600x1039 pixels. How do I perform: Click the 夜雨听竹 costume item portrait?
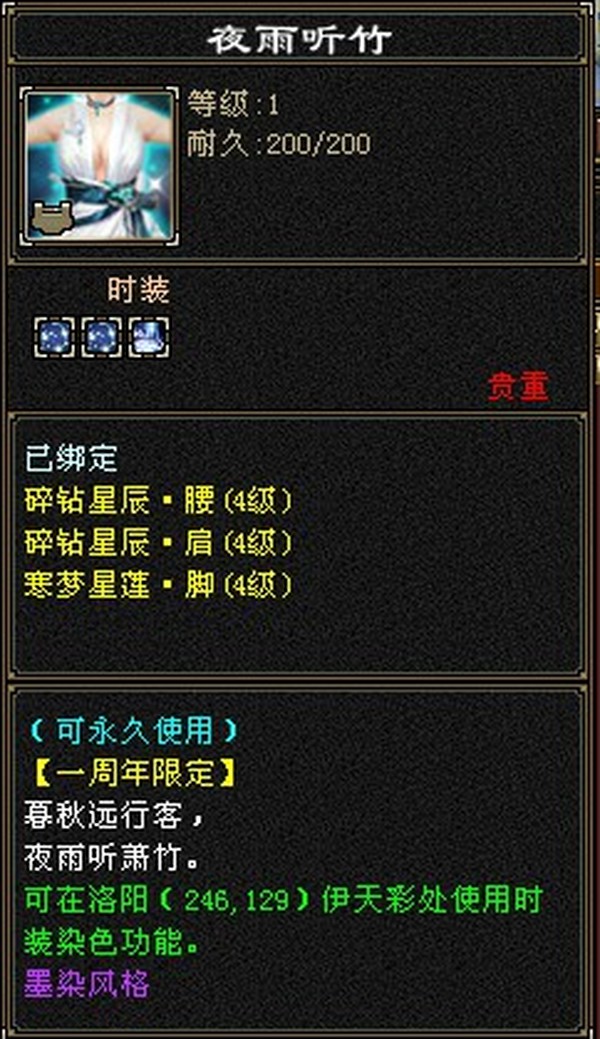[x=101, y=165]
